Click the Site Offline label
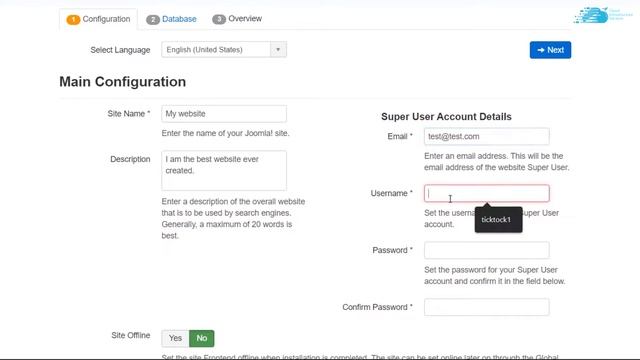The width and height of the screenshot is (640, 360). tap(131, 336)
